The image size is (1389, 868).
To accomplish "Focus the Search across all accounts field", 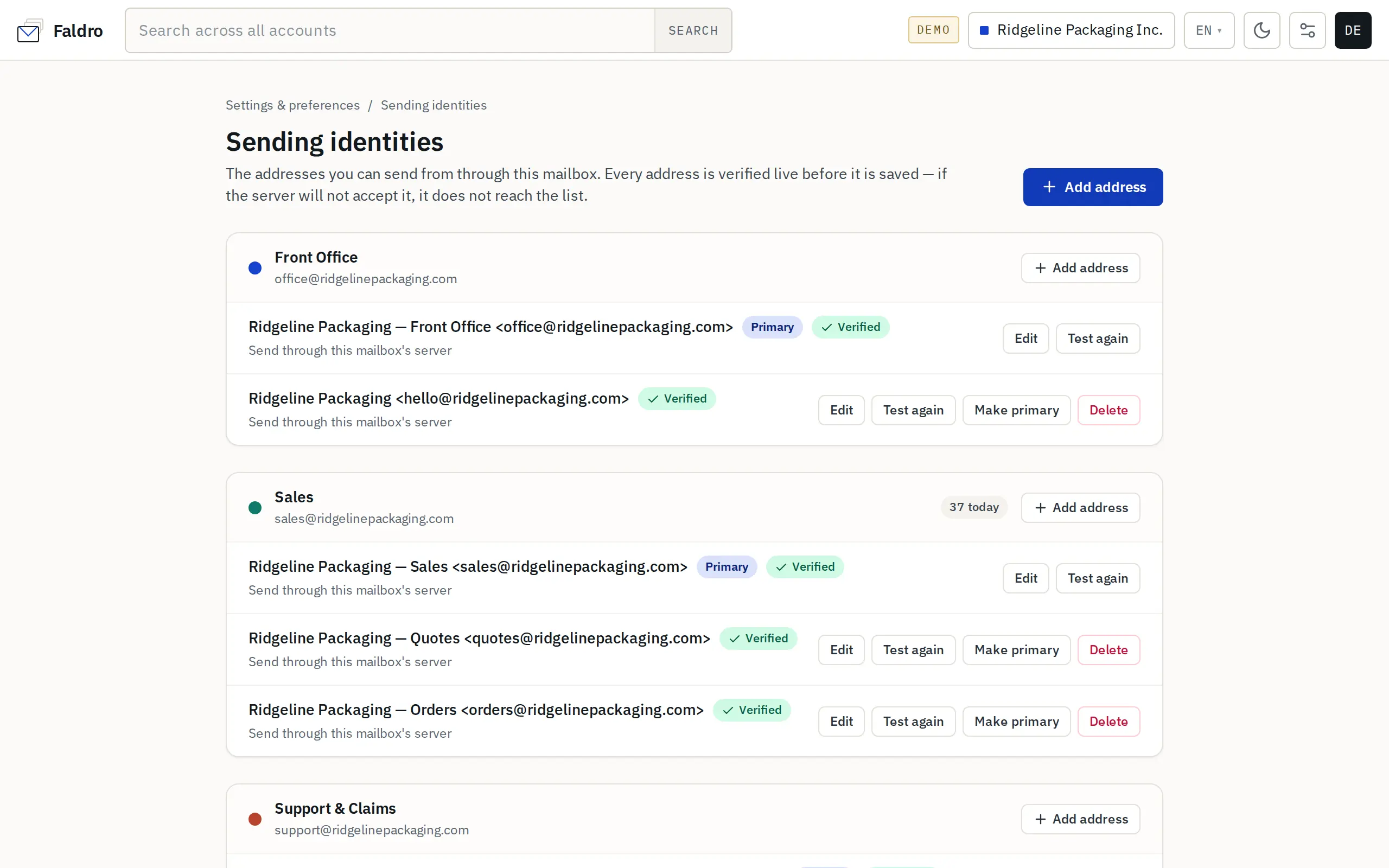I will (390, 30).
